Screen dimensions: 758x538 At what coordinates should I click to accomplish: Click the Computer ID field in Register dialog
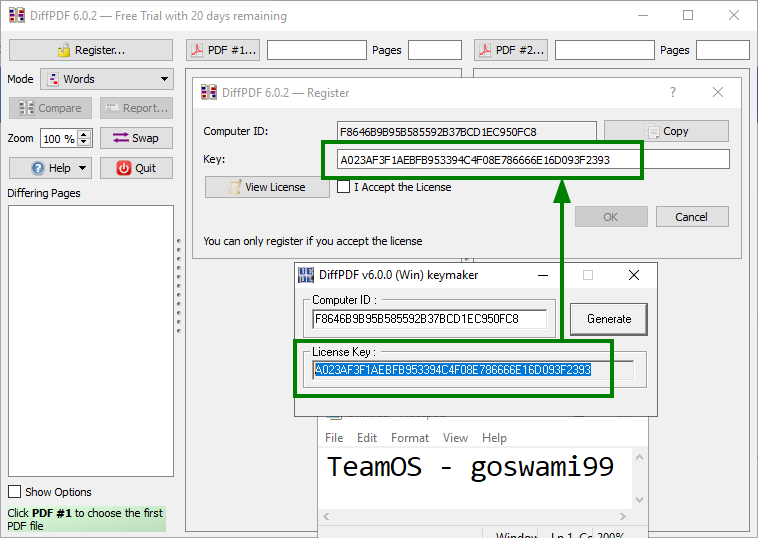coord(466,132)
